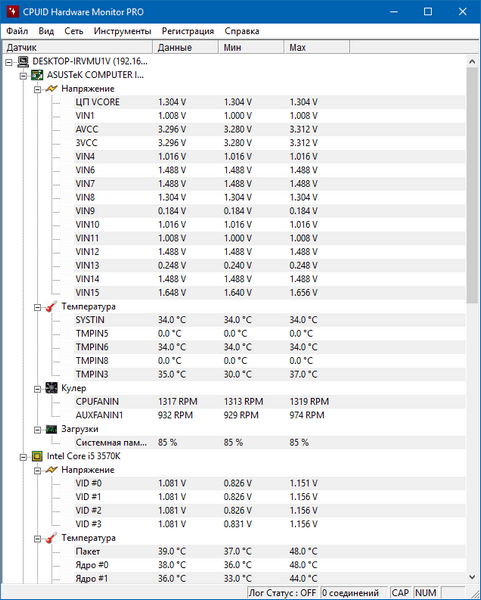The image size is (481, 600).
Task: Click the Данные column header
Action: point(186,47)
